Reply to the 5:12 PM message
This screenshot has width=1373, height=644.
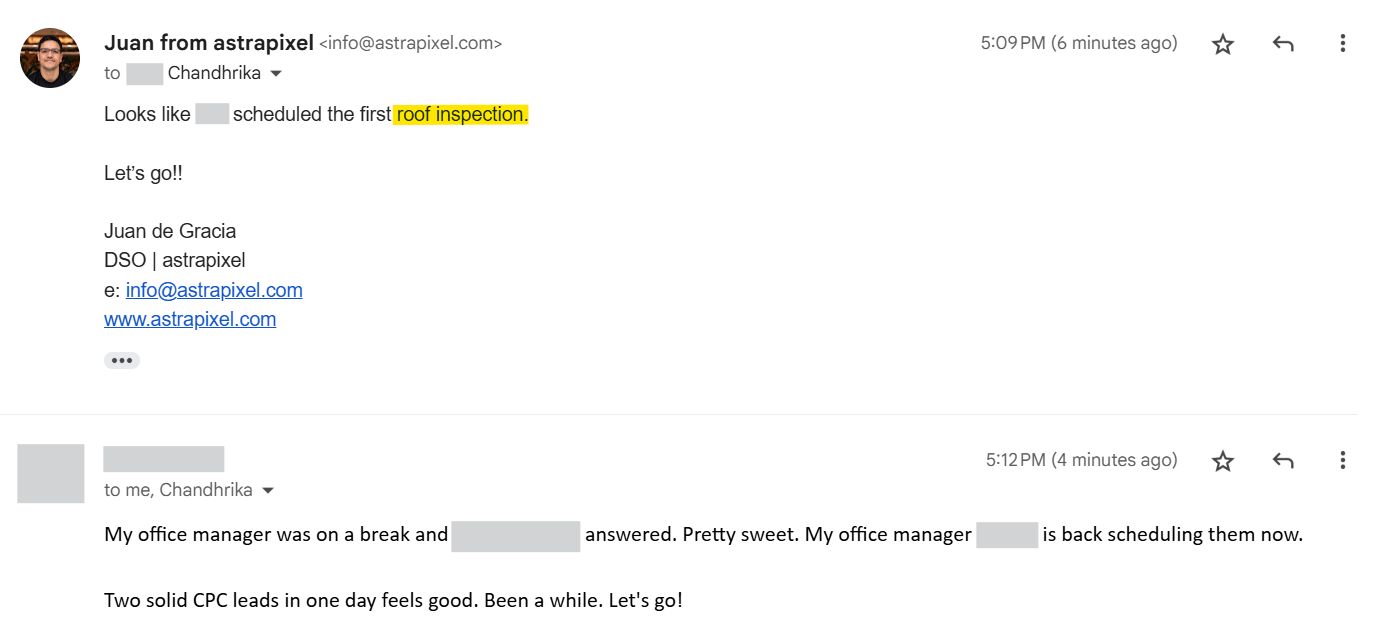(1283, 461)
